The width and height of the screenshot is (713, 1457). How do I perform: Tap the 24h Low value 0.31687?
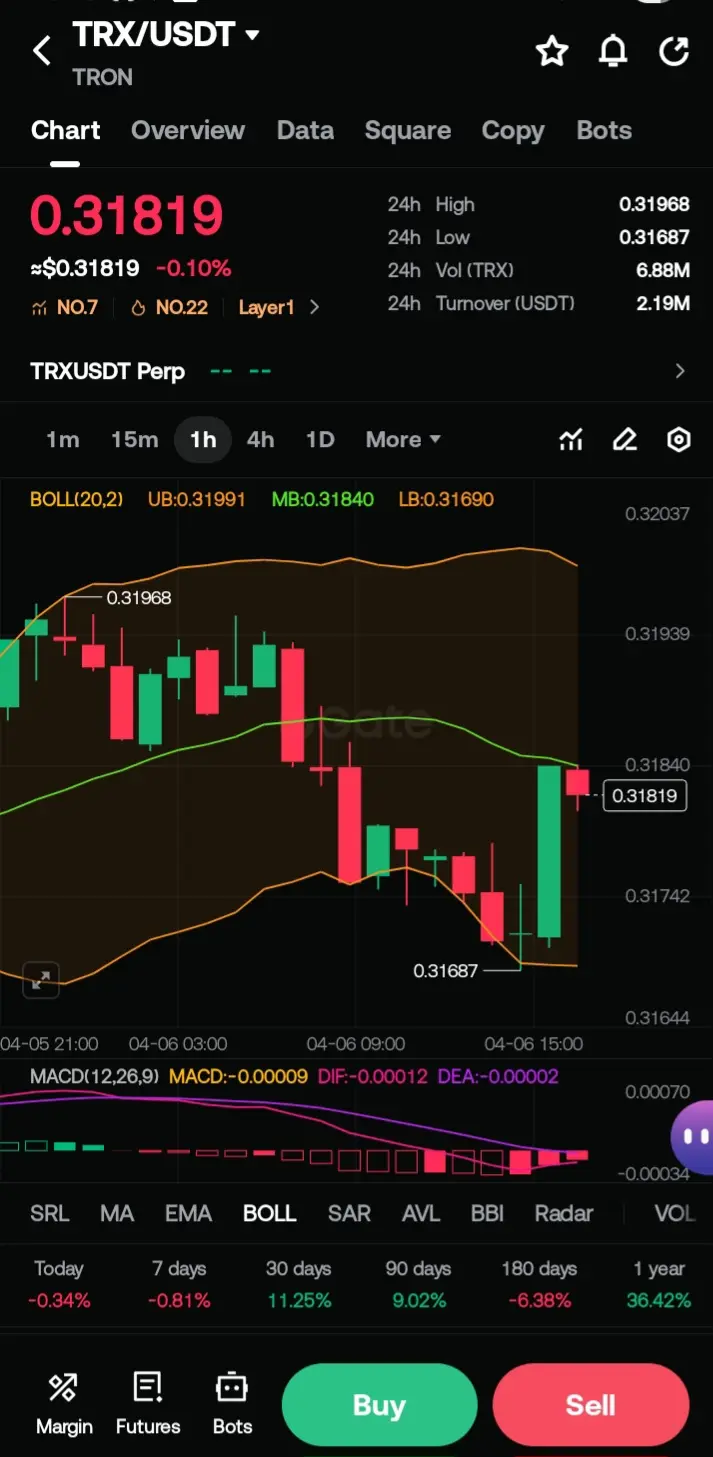[x=654, y=238]
